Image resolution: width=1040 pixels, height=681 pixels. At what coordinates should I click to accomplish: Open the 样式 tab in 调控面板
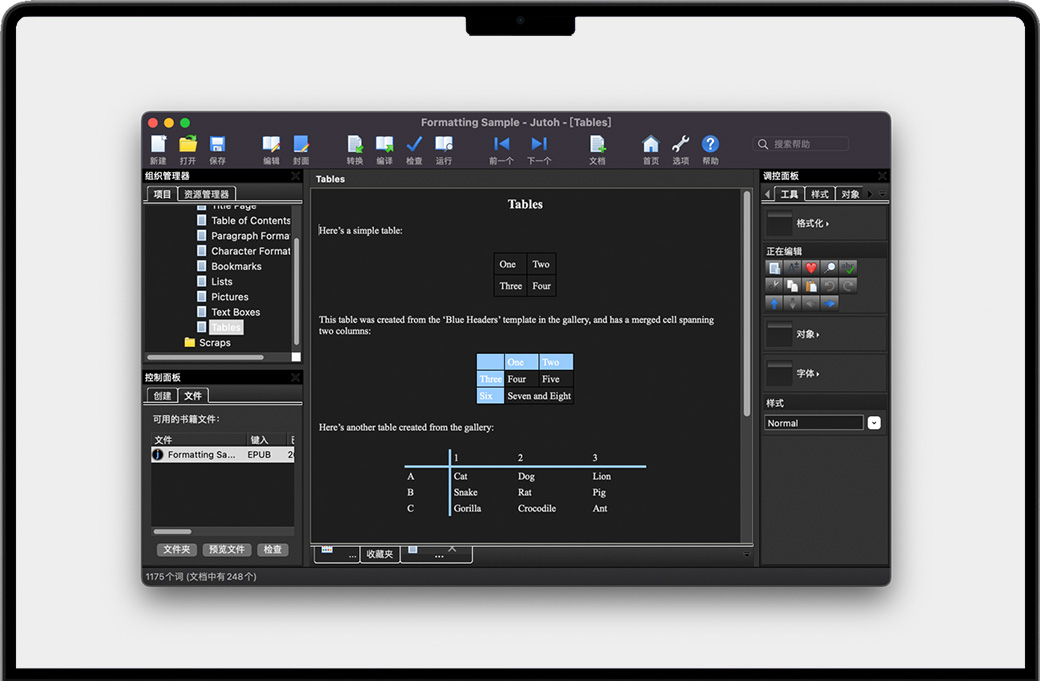pyautogui.click(x=820, y=194)
